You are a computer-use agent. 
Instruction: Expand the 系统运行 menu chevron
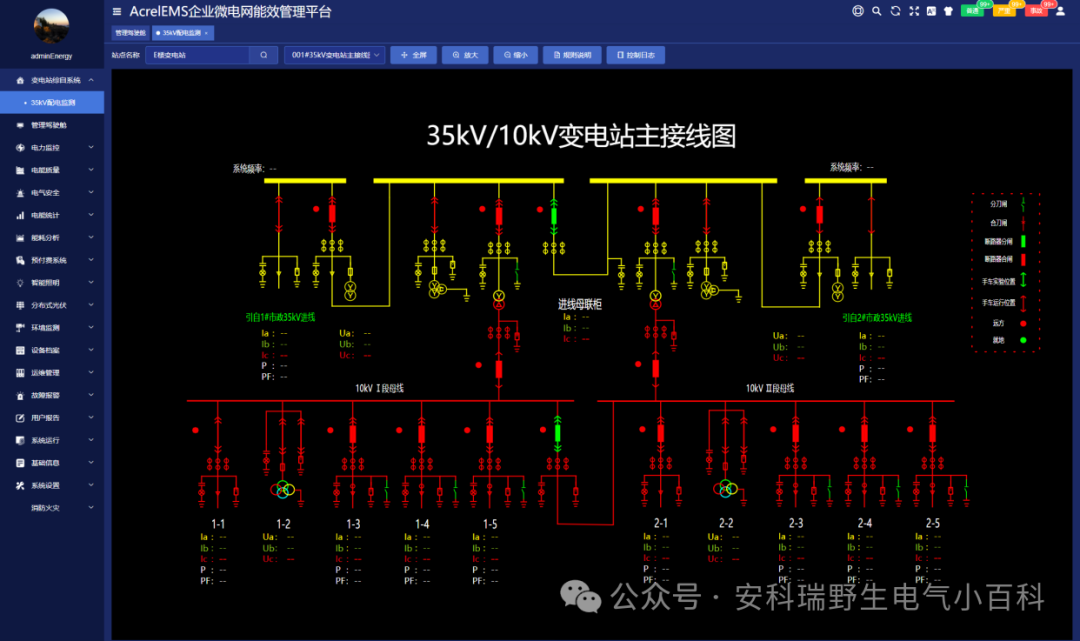(91, 440)
